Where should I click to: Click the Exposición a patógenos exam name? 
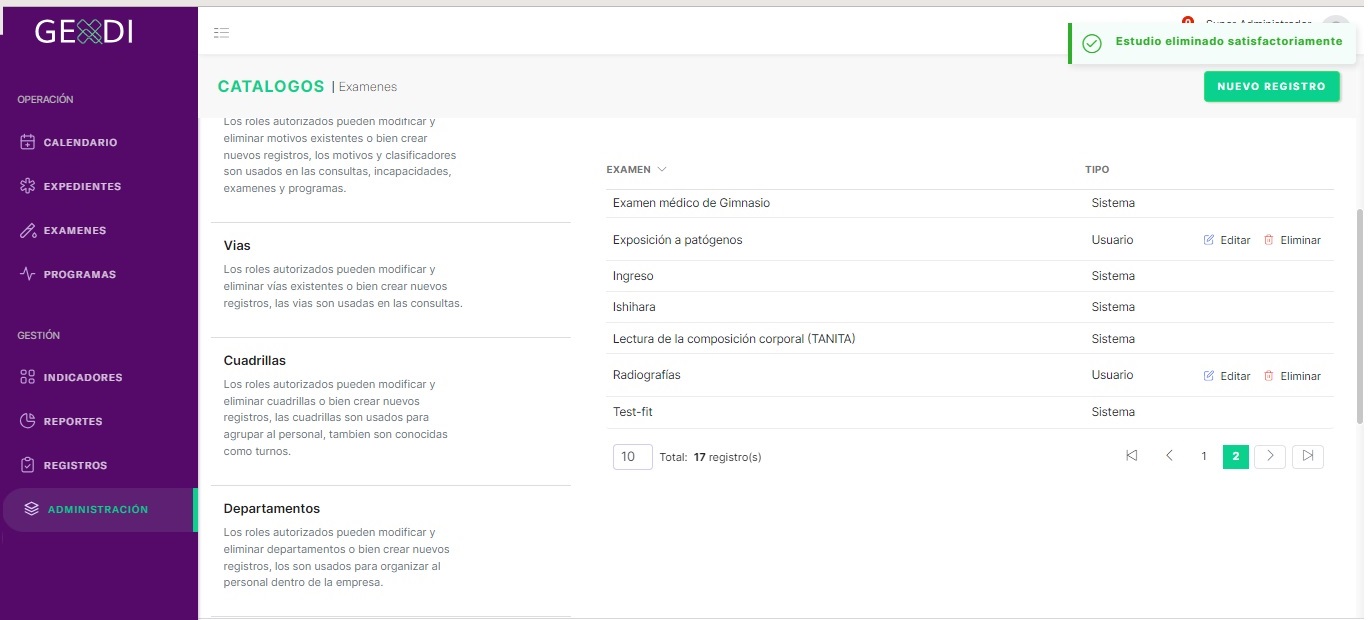click(678, 240)
